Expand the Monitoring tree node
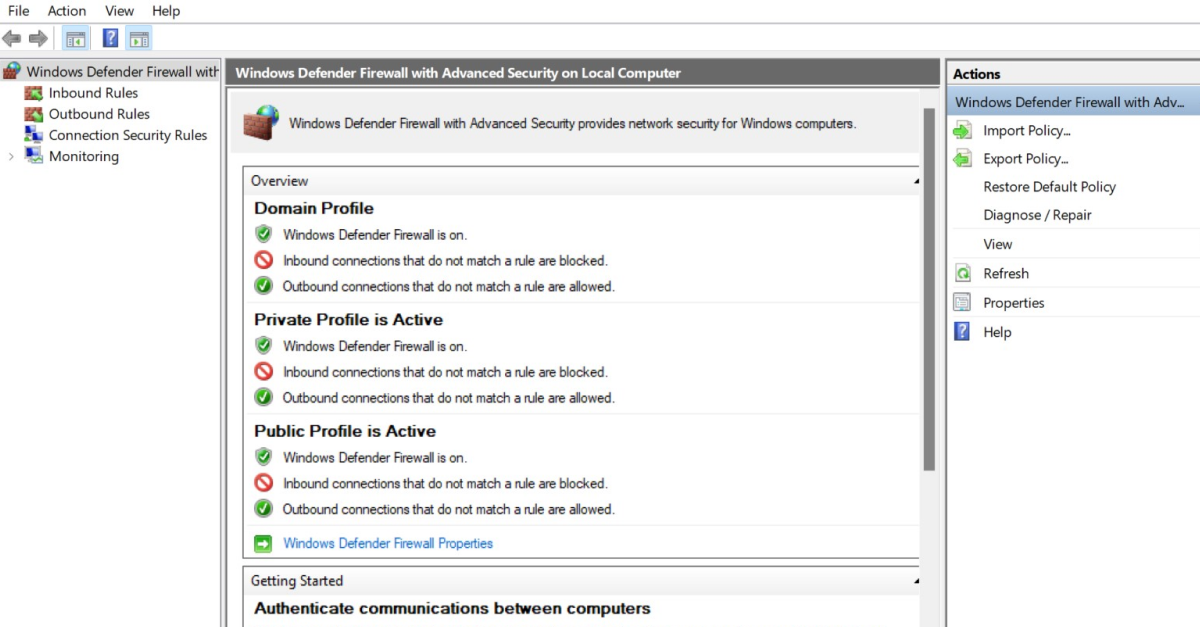This screenshot has height=627, width=1200. tap(10, 156)
